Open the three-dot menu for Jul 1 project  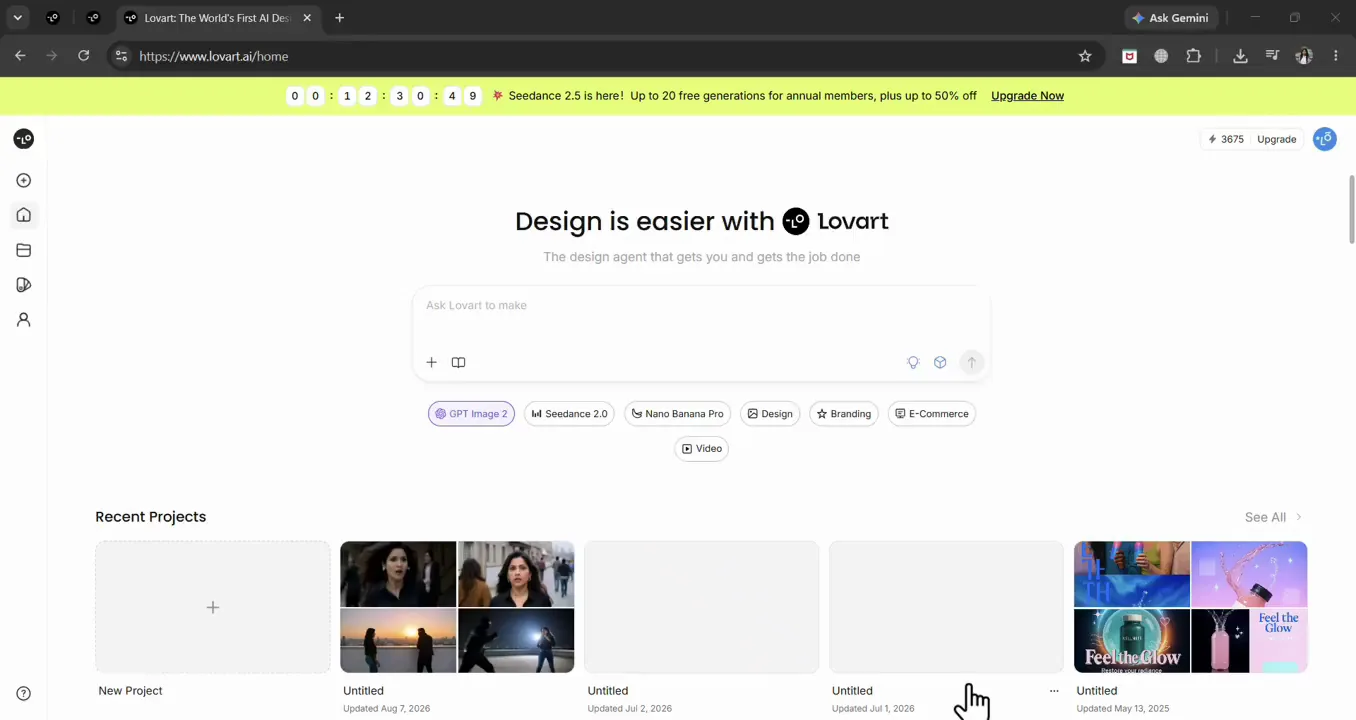pyautogui.click(x=1054, y=691)
